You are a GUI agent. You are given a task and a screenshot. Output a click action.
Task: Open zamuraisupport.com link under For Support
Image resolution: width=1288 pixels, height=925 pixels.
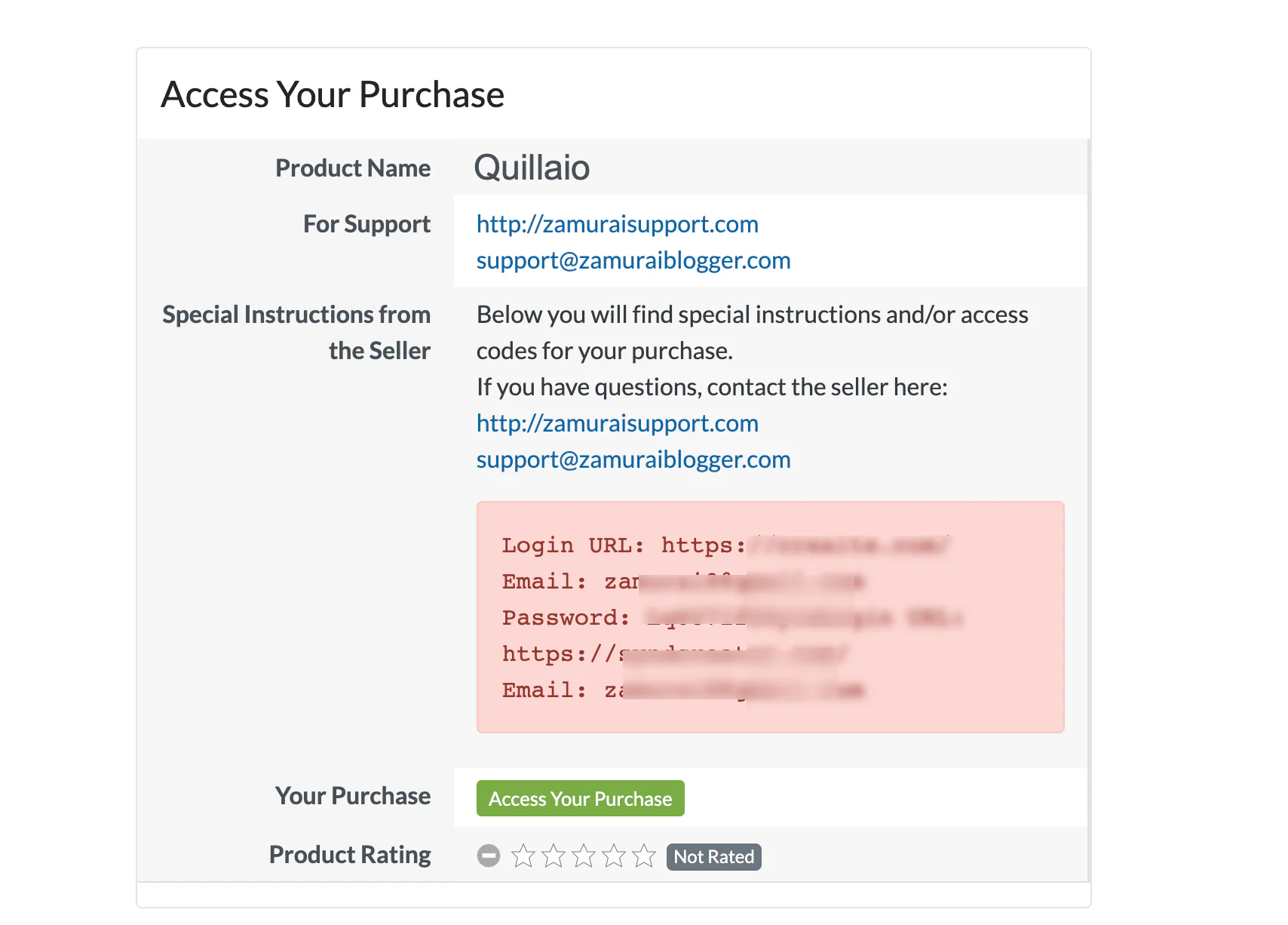click(x=617, y=224)
